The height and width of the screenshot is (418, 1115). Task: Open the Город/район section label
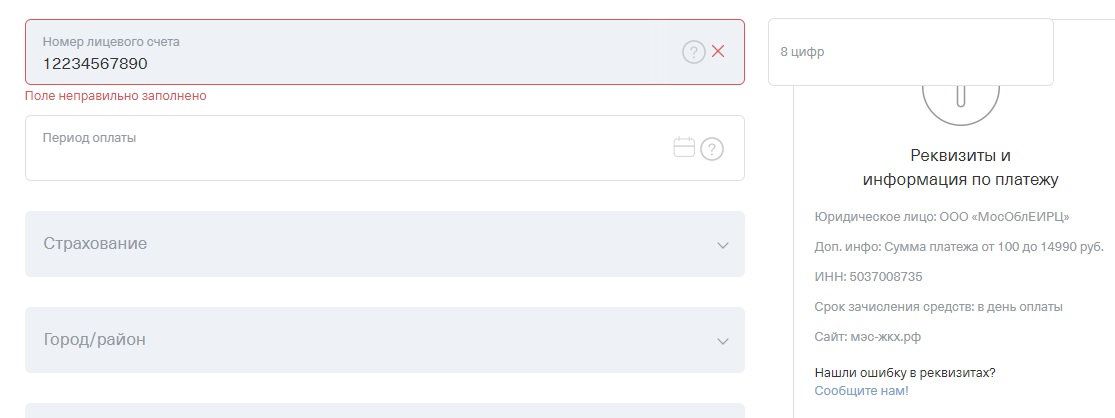click(x=94, y=340)
